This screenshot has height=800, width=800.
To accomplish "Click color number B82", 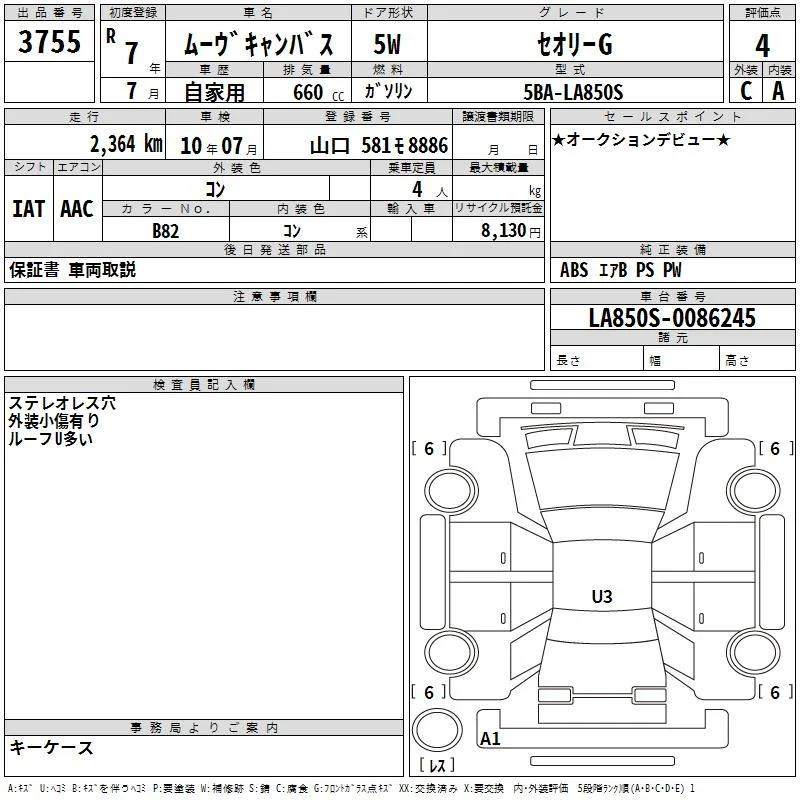I will [x=166, y=231].
